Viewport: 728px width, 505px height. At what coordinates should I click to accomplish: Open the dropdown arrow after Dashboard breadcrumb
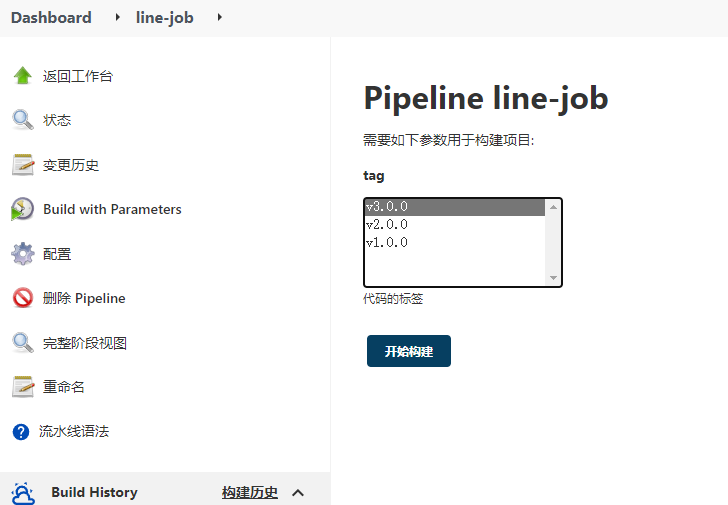[116, 18]
